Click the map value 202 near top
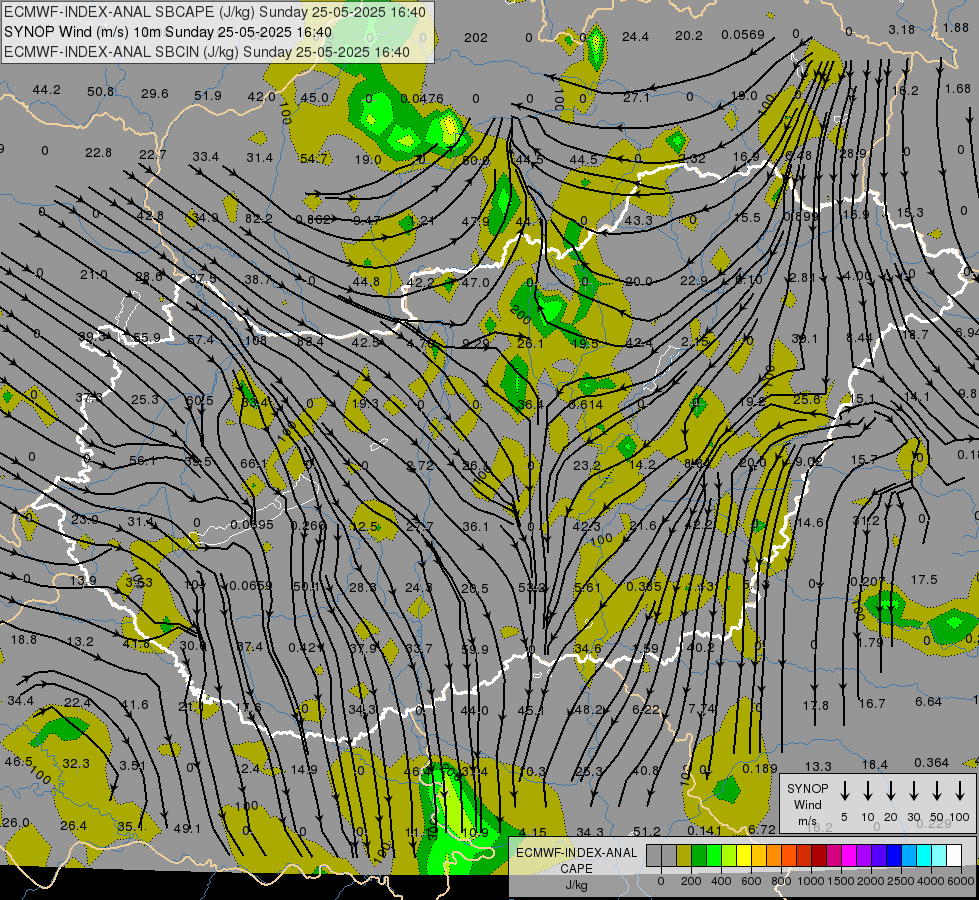The height and width of the screenshot is (900, 979). tap(475, 37)
